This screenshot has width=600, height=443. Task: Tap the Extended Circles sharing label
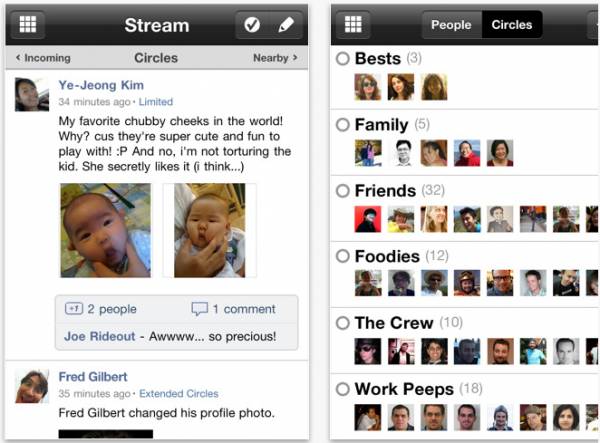point(179,394)
